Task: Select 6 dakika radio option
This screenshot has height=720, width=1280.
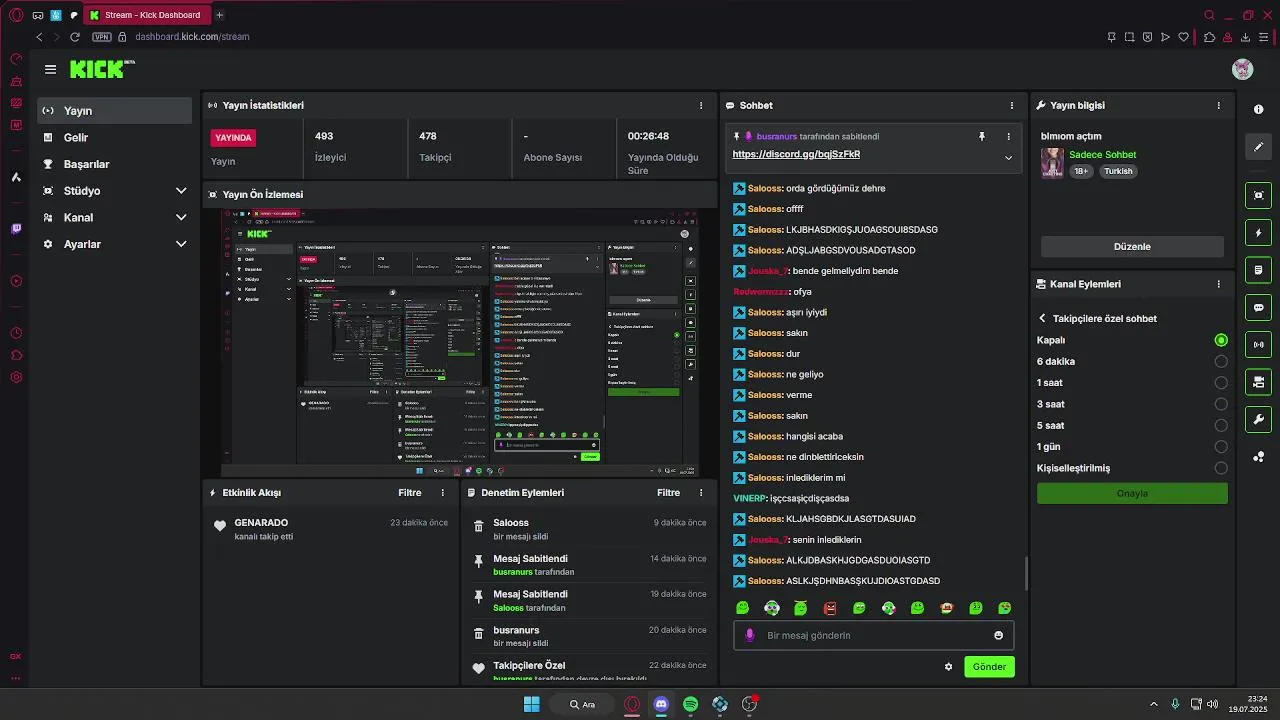Action: pyautogui.click(x=1221, y=361)
